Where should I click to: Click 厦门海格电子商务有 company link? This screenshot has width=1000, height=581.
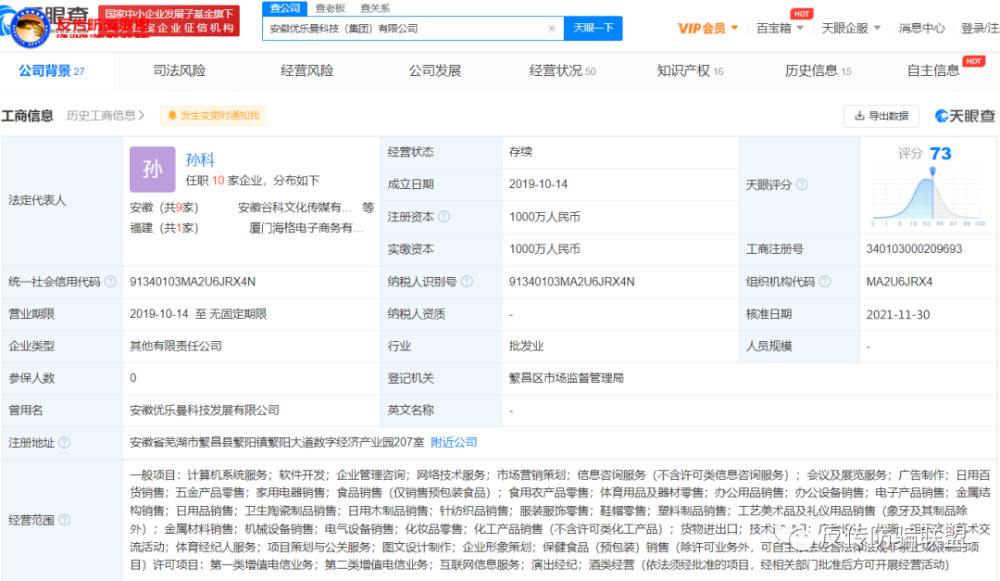coord(306,228)
